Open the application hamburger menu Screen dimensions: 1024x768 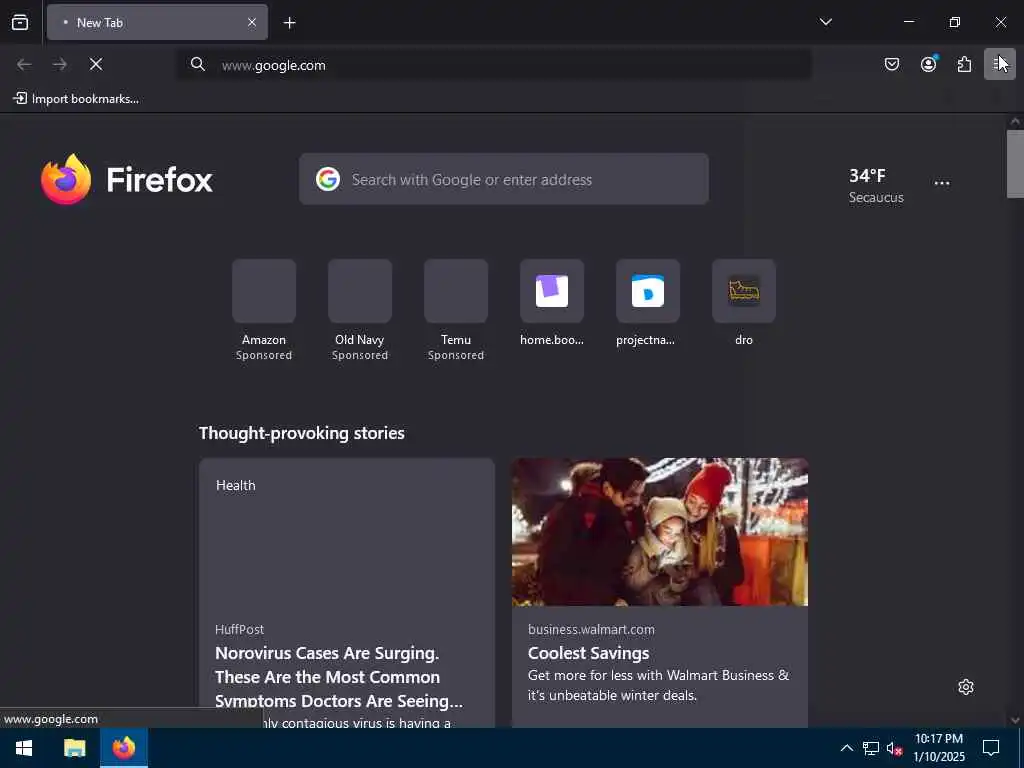[x=999, y=64]
